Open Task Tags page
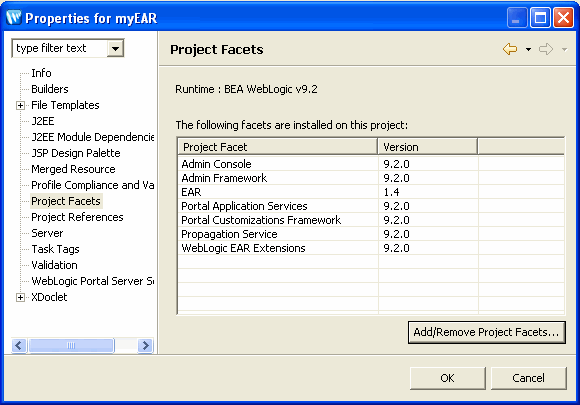This screenshot has height=405, width=580. [x=55, y=249]
